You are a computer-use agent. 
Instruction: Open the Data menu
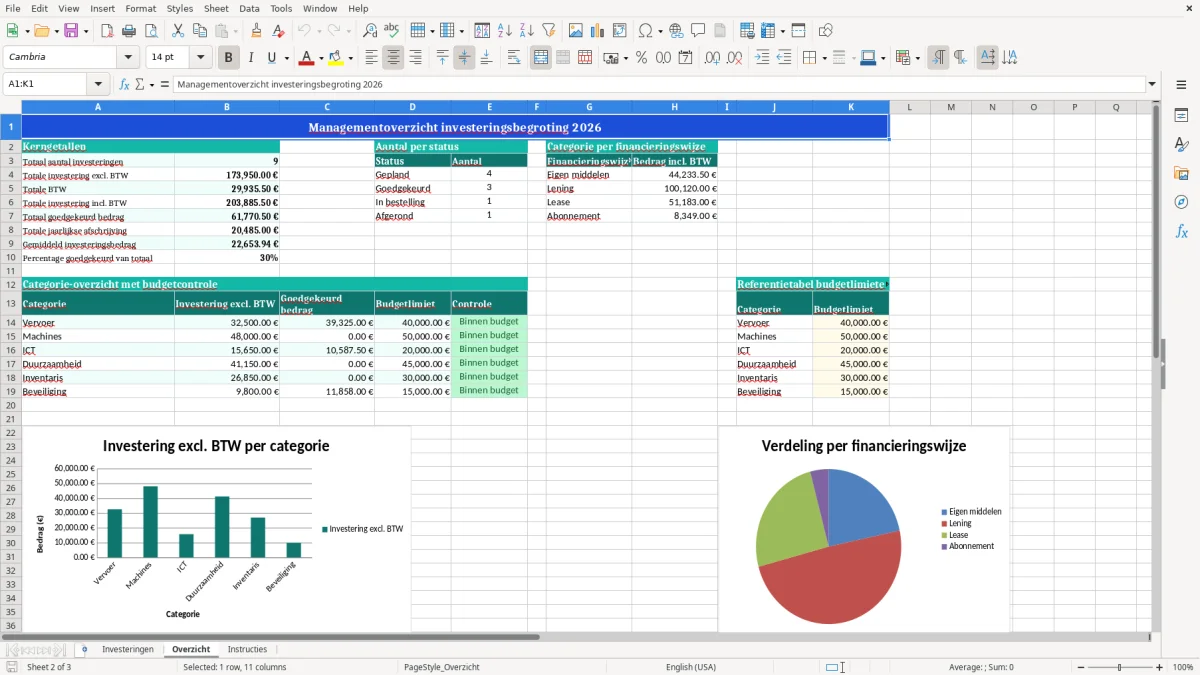pos(249,8)
